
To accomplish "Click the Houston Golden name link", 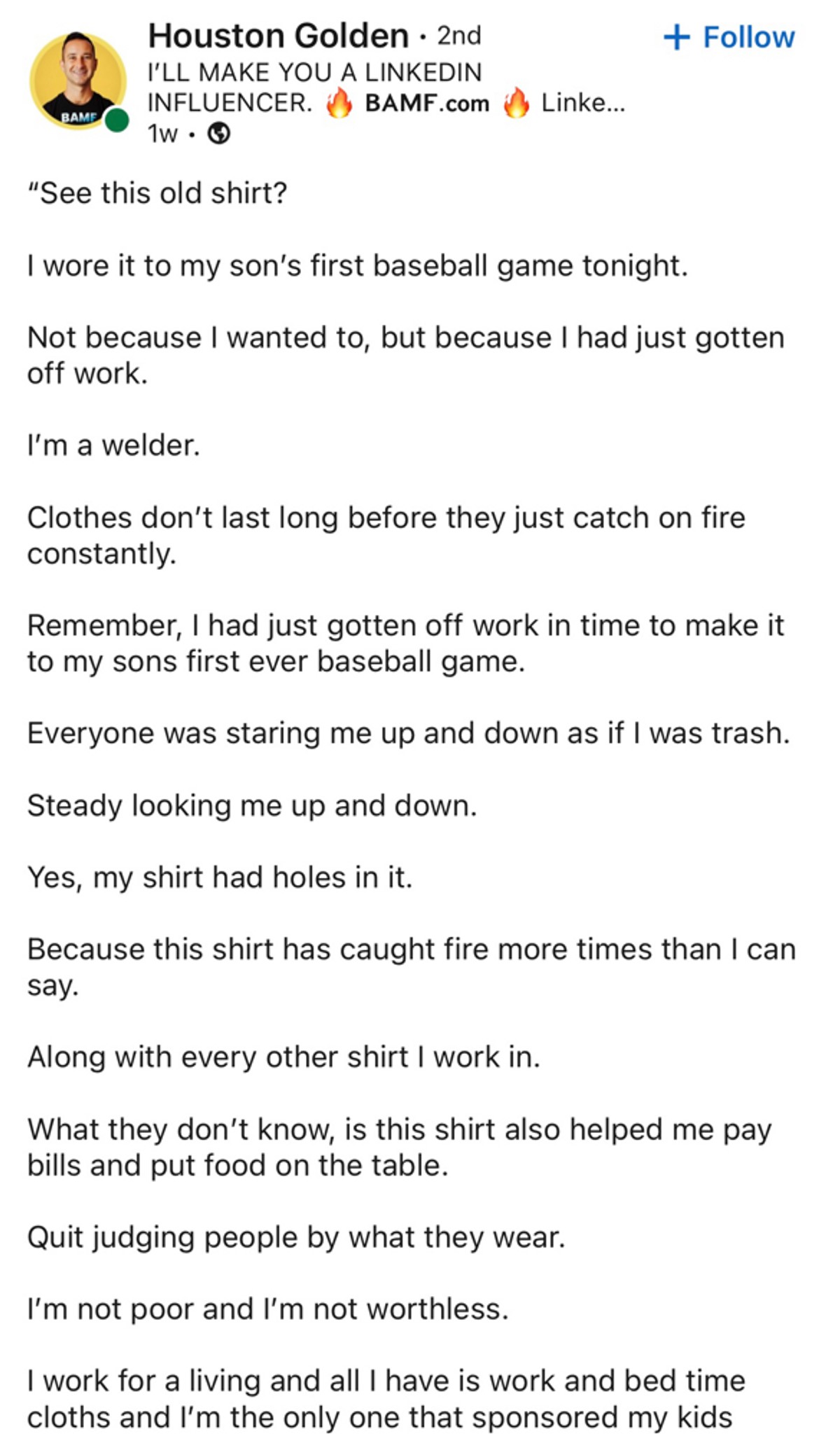I will click(x=278, y=36).
